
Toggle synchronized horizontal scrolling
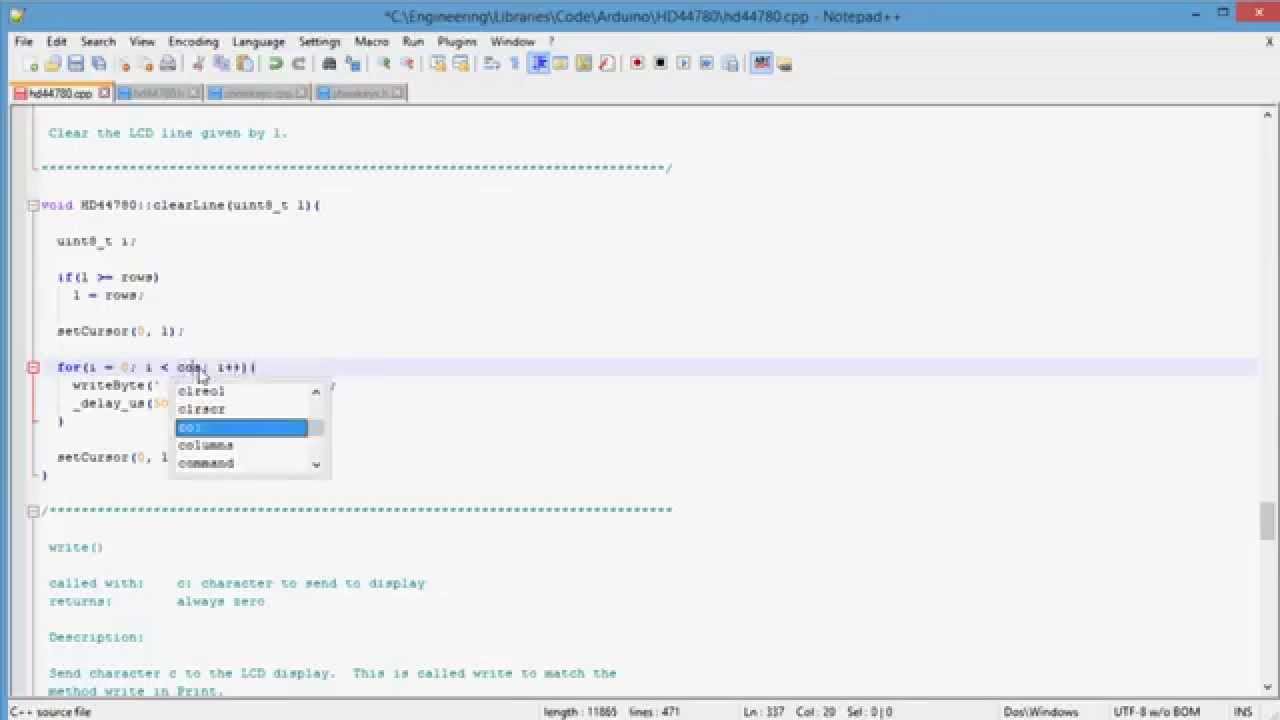coord(460,64)
